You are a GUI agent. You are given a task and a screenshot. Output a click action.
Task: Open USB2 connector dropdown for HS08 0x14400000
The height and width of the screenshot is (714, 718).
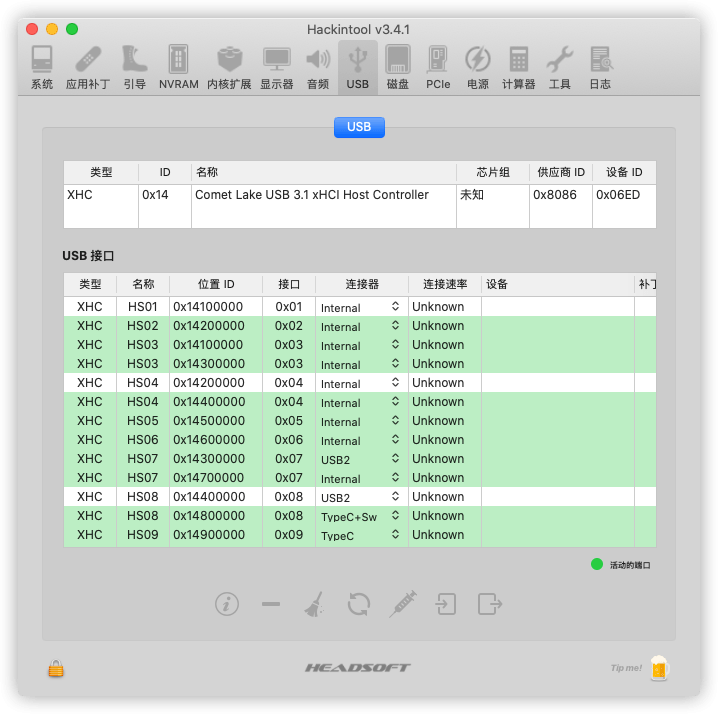361,497
